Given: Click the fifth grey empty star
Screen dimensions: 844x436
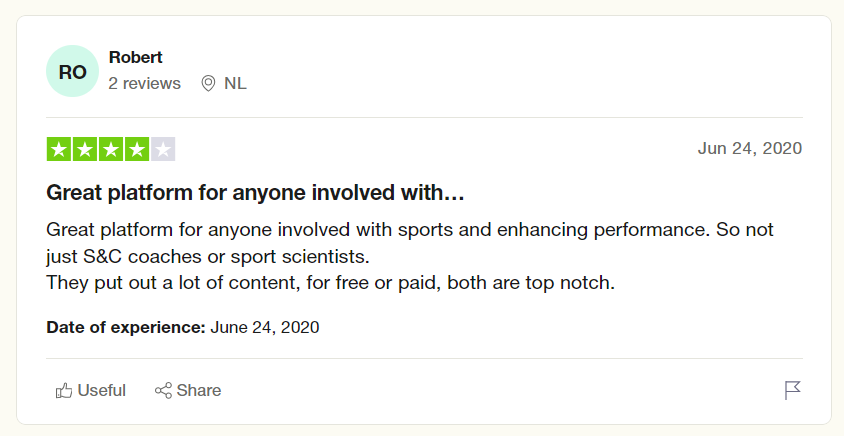Looking at the screenshot, I should tap(163, 149).
